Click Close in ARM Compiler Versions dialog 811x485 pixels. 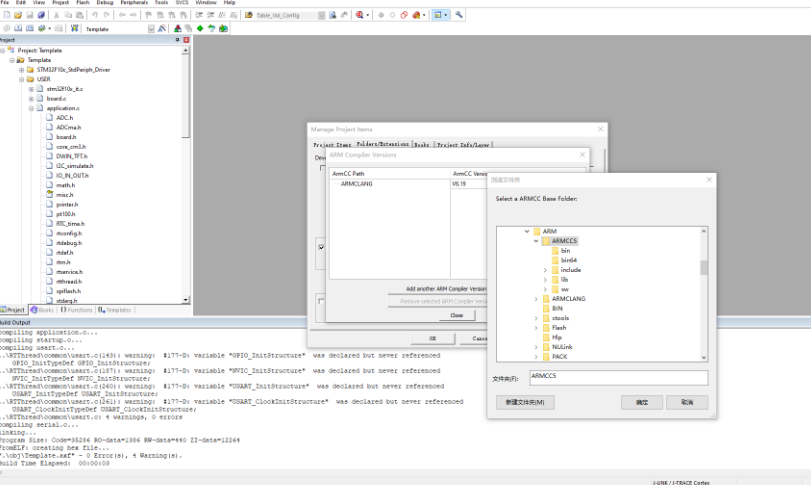coord(457,315)
